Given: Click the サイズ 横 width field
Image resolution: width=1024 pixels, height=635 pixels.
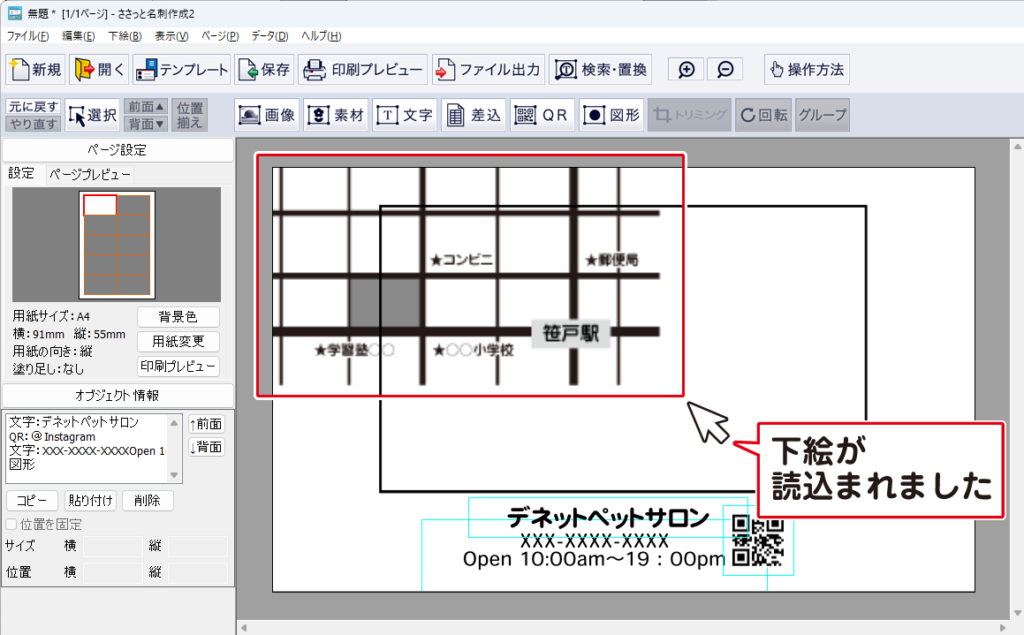Looking at the screenshot, I should pos(112,546).
